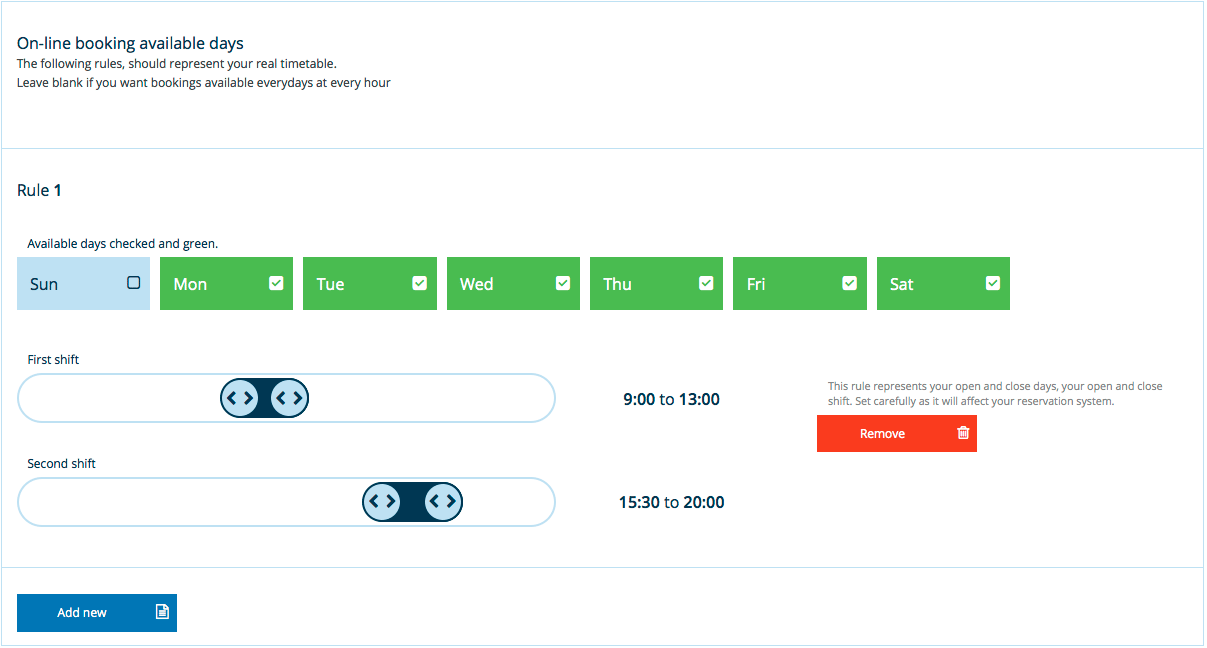Click the 15:30 to 20:00 time text
This screenshot has height=648, width=1207.
671,502
